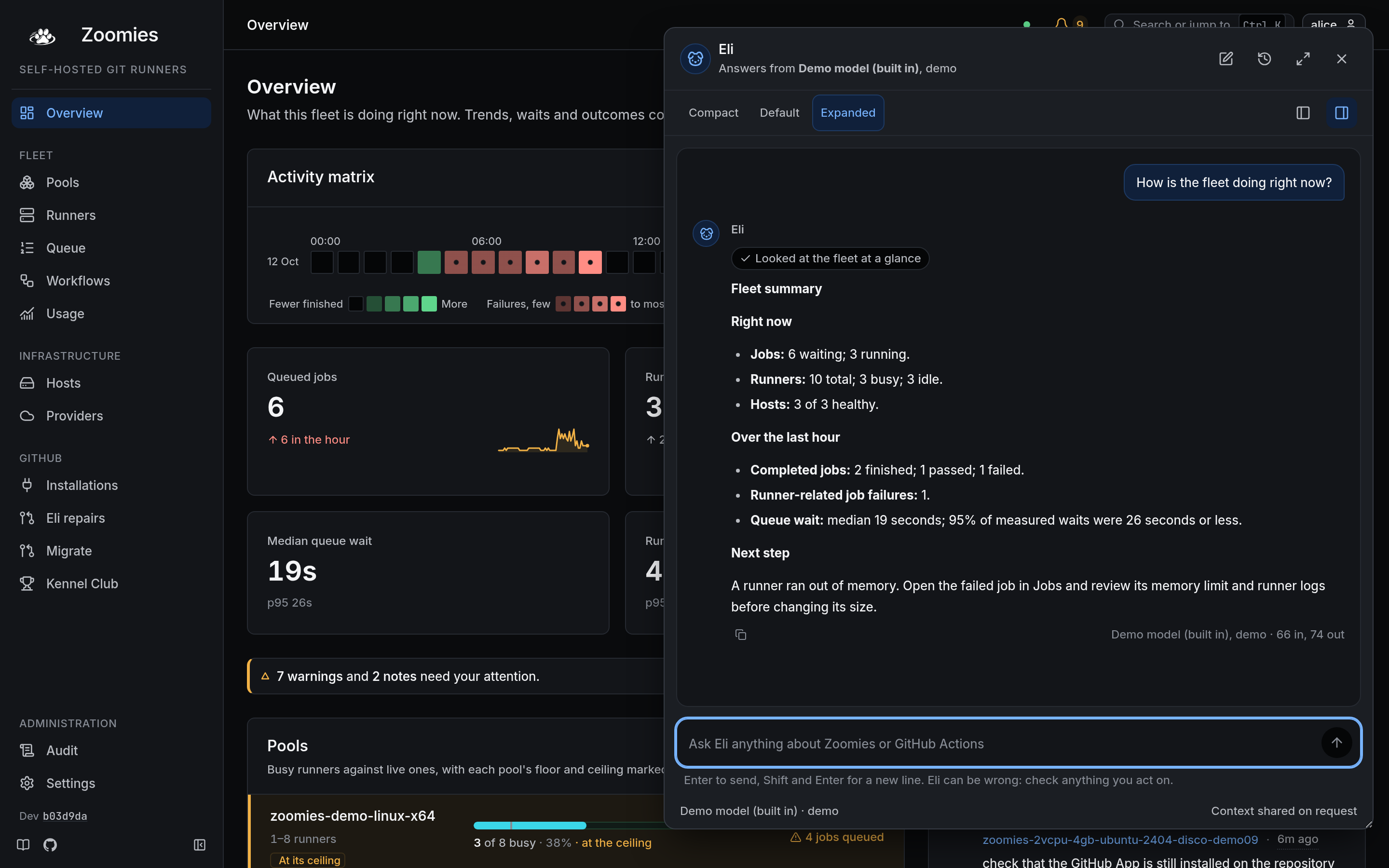Open the Eli repairs page

111,518
